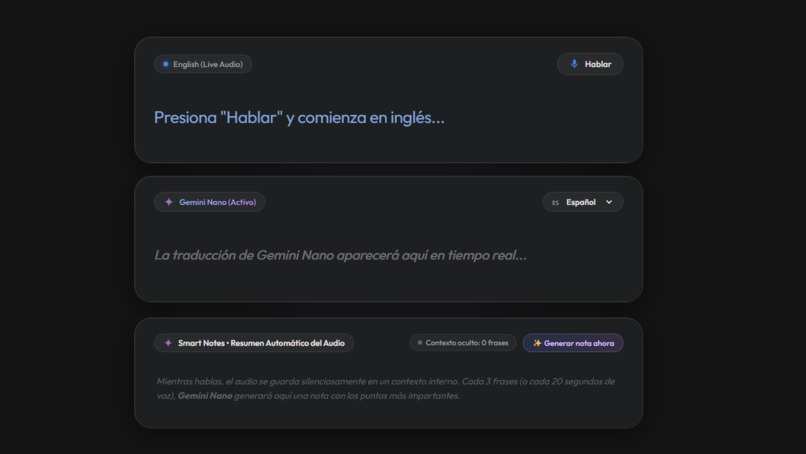Click the chevron arrow next to Español
Screen dimensions: 806x454
point(609,203)
